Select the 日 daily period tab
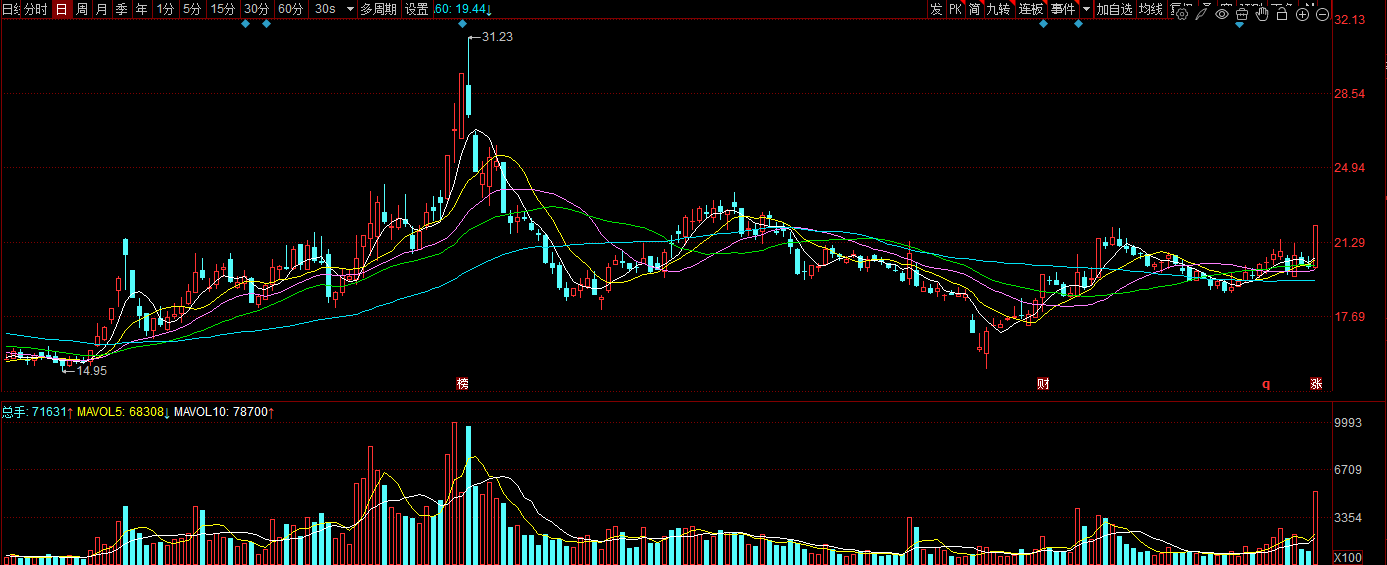1387x565 pixels. [61, 9]
